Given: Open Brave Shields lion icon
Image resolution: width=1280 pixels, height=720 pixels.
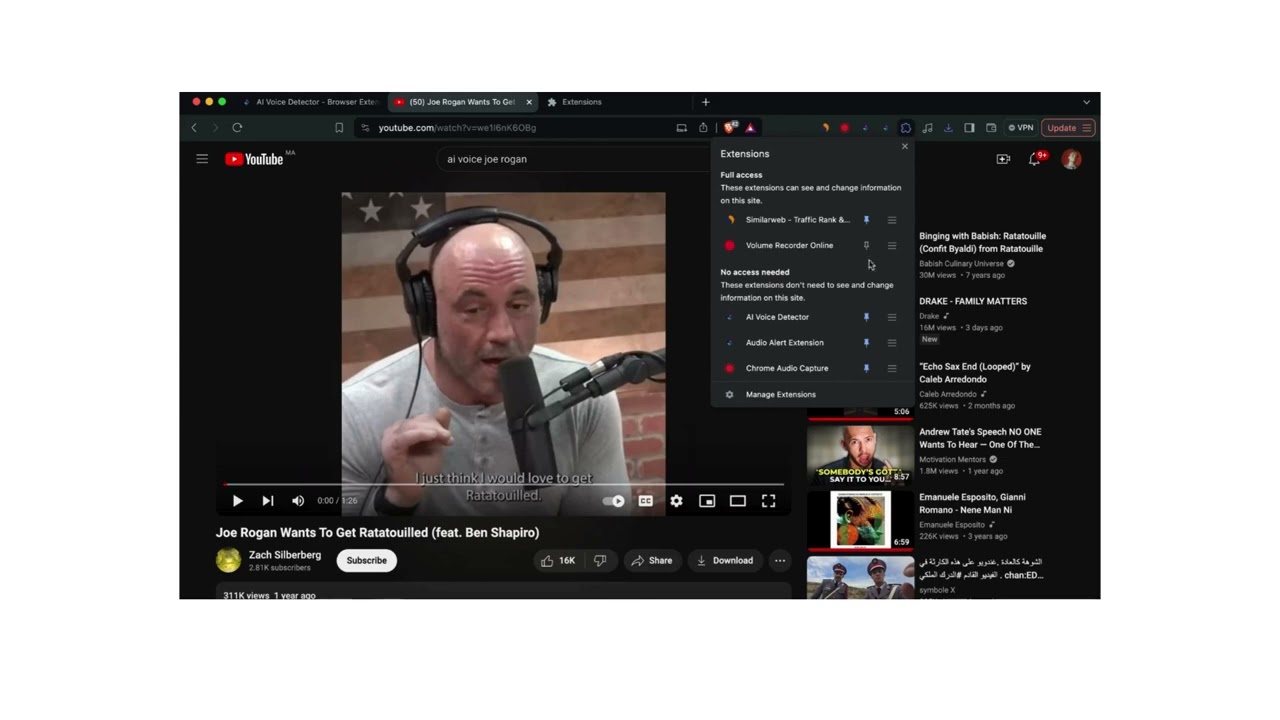Looking at the screenshot, I should pyautogui.click(x=730, y=128).
